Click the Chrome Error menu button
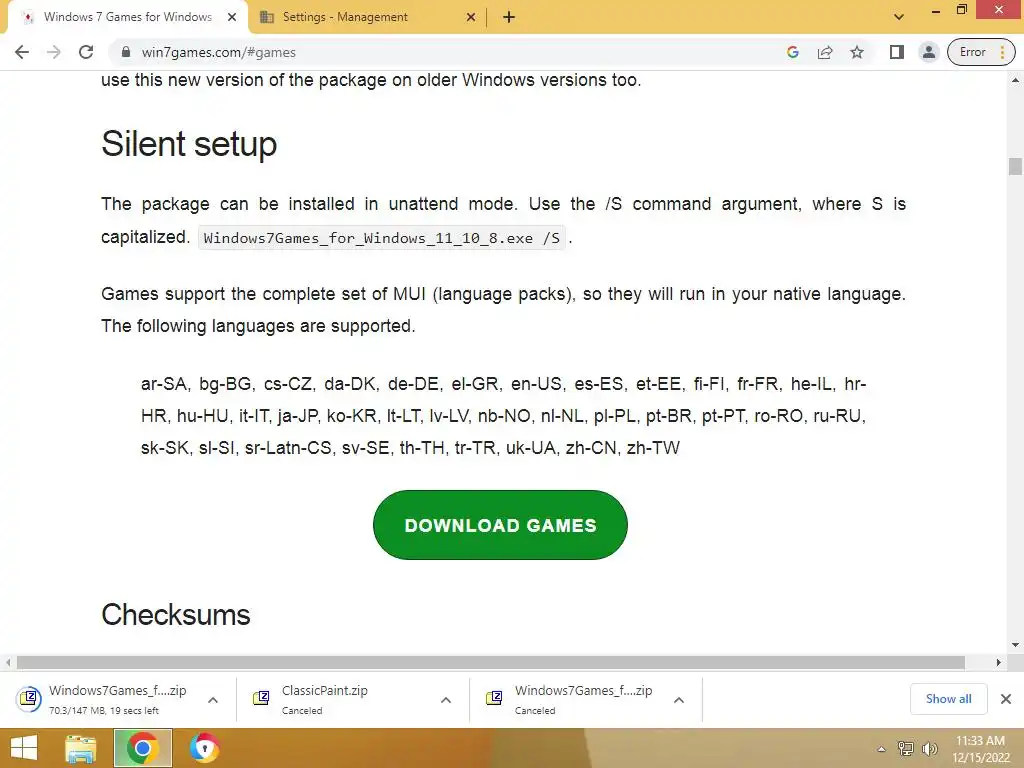 tap(981, 52)
